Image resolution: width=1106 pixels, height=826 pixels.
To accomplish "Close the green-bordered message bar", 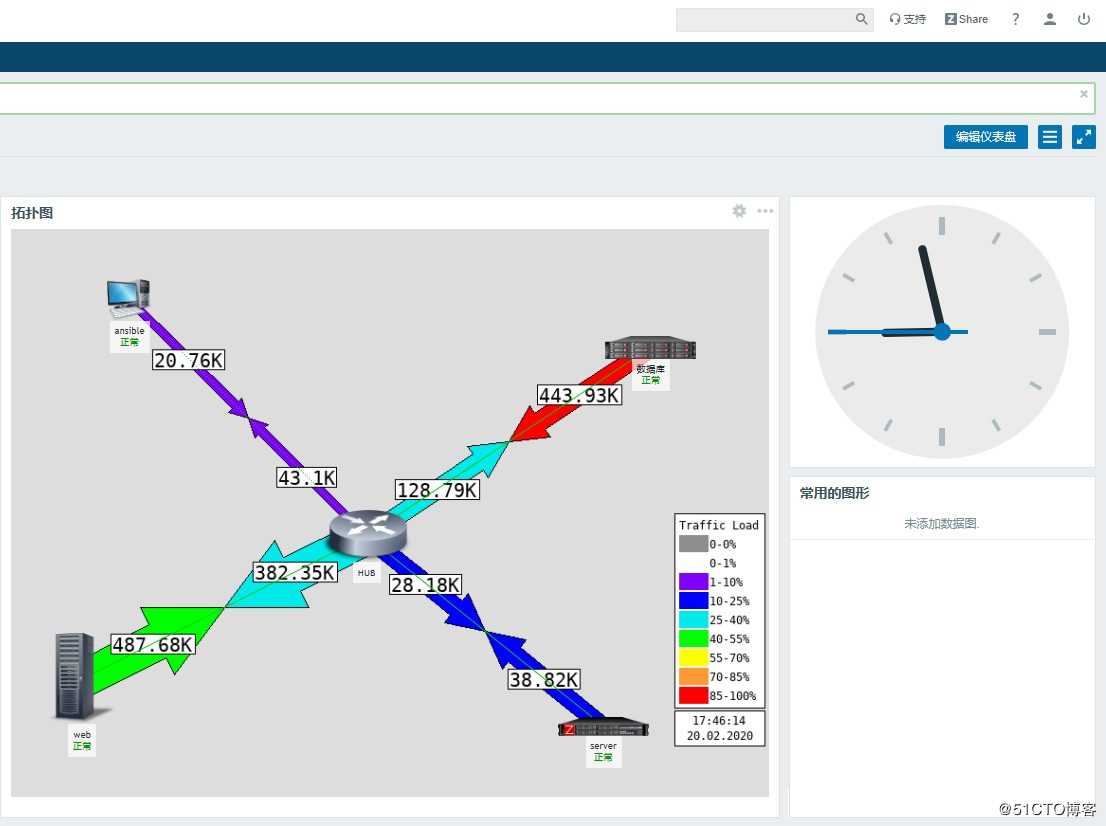I will click(1083, 94).
